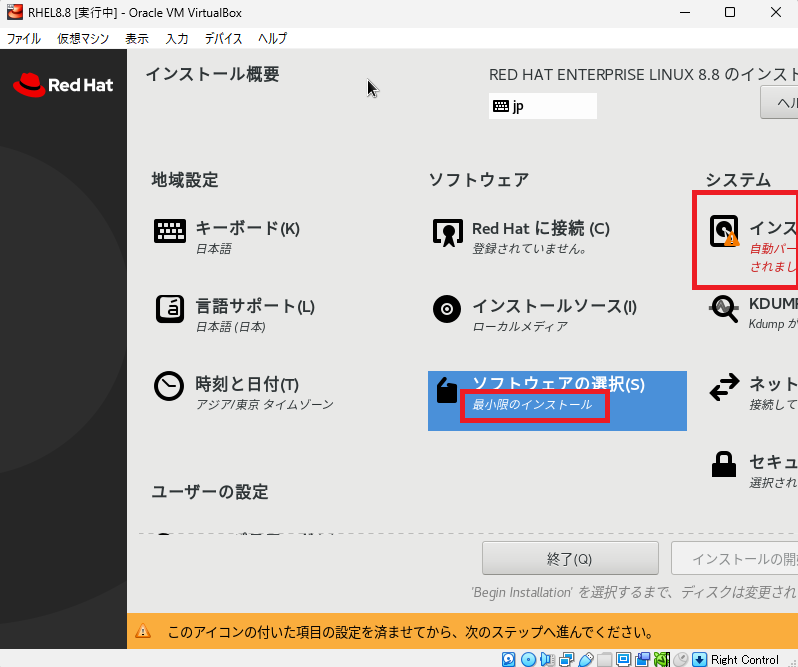Click the VirtualBox recording status icon

coord(642,659)
